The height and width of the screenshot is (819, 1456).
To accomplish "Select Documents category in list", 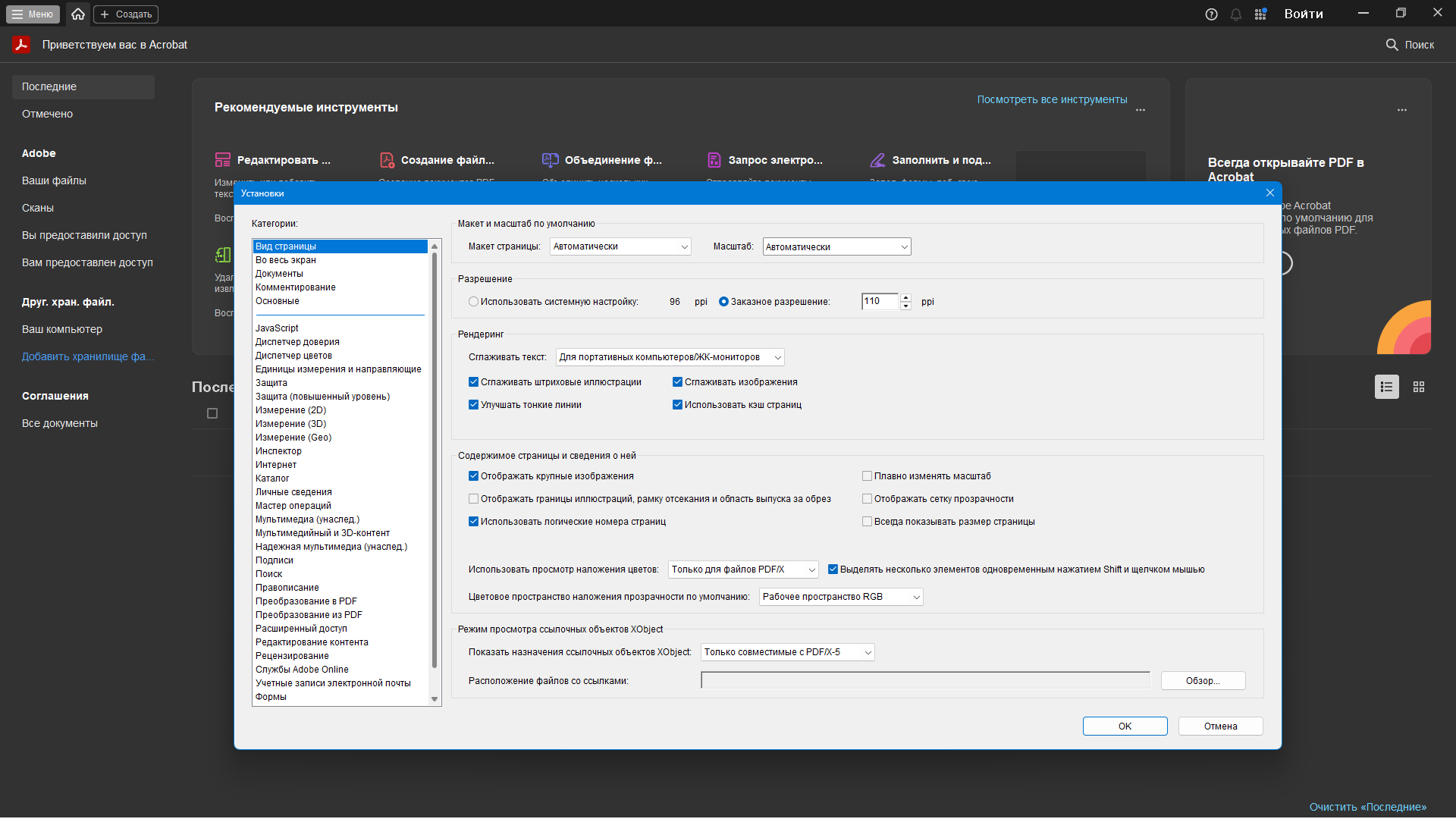I will pos(279,274).
